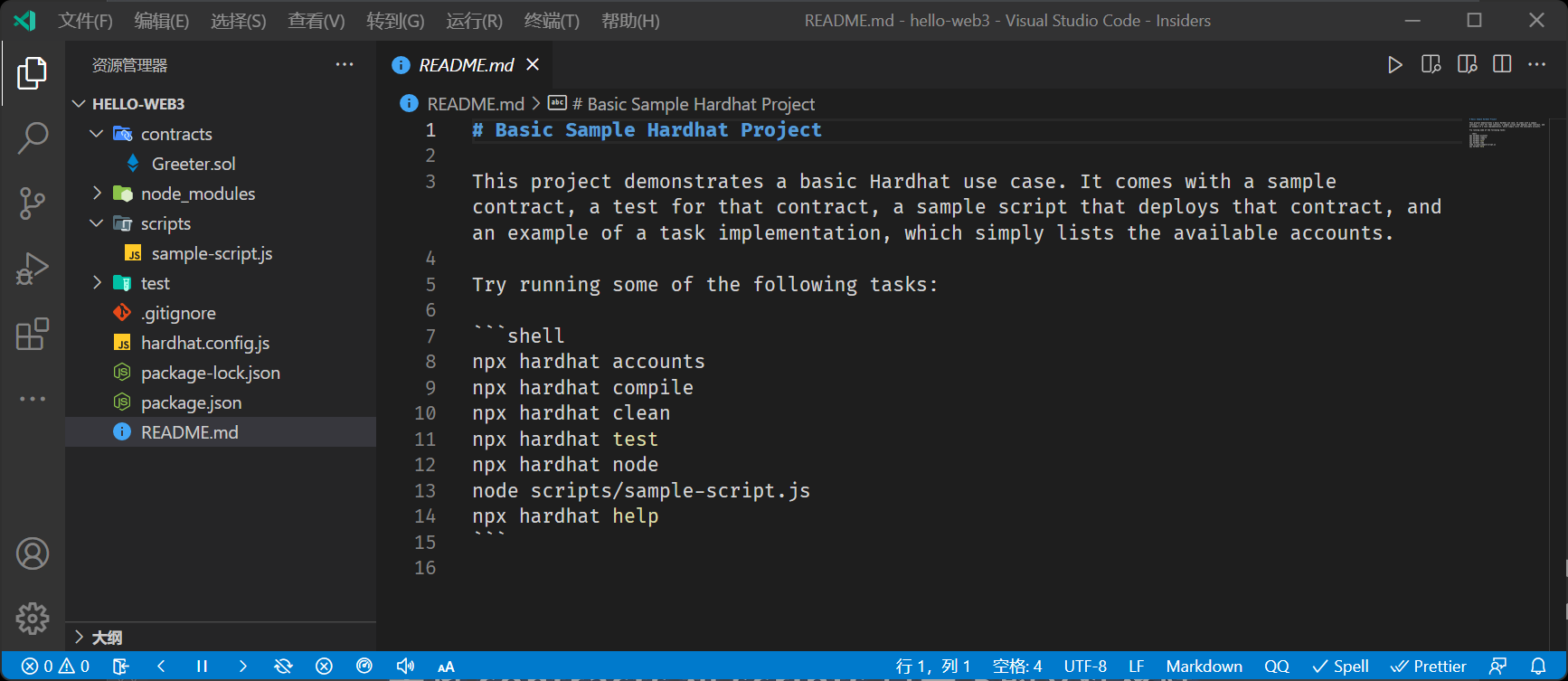
Task: Change the Markdown language mode
Action: (1204, 667)
